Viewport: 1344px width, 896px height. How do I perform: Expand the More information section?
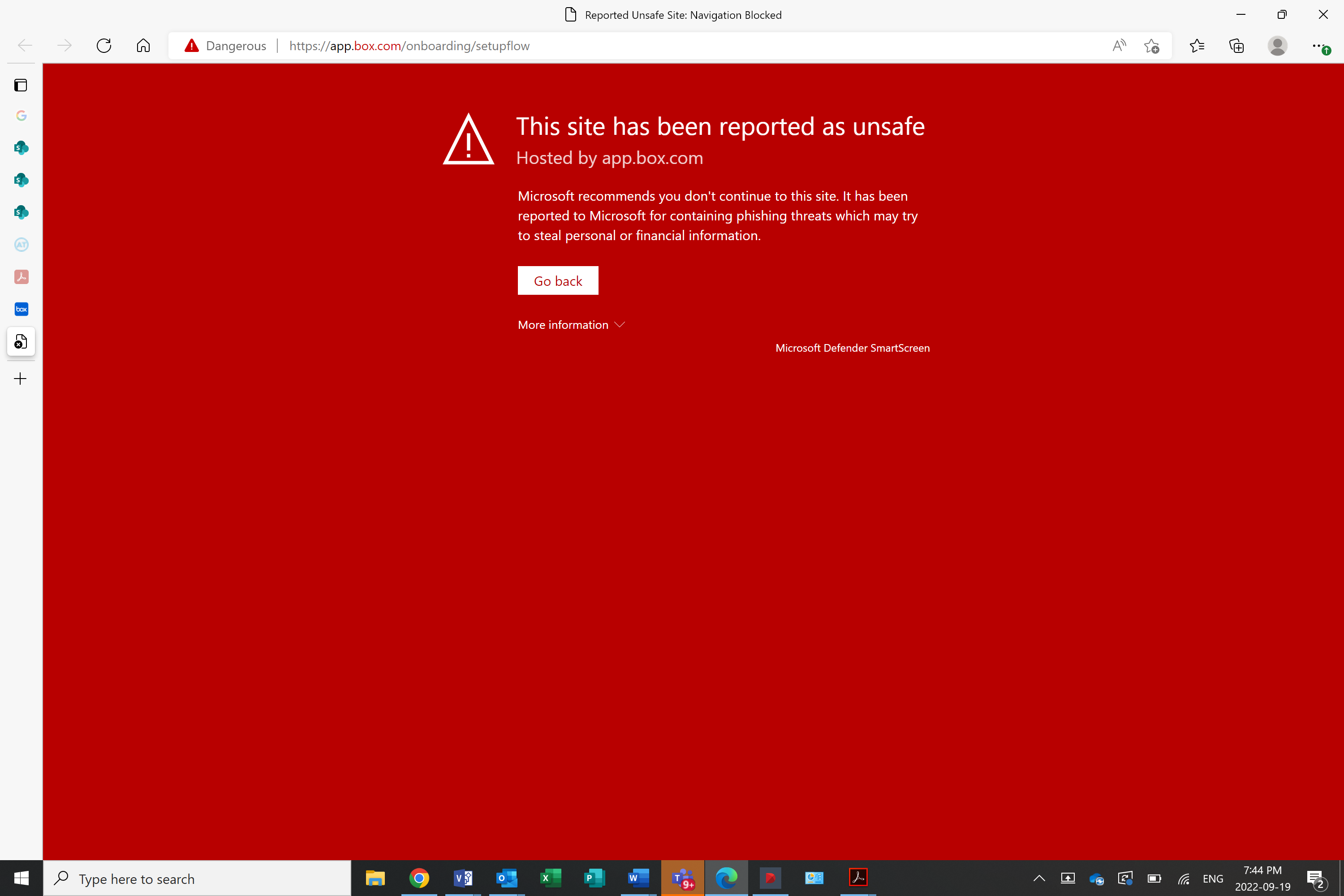click(x=572, y=324)
